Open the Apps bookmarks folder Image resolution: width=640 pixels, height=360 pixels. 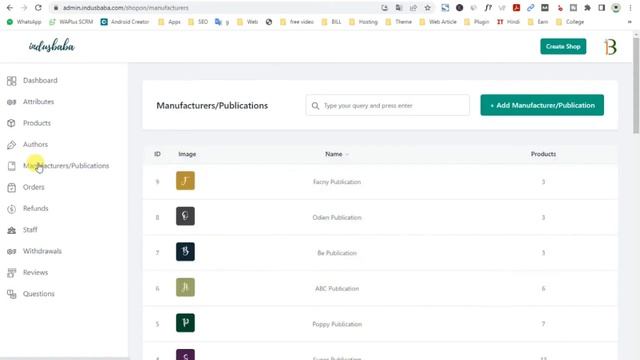169,22
